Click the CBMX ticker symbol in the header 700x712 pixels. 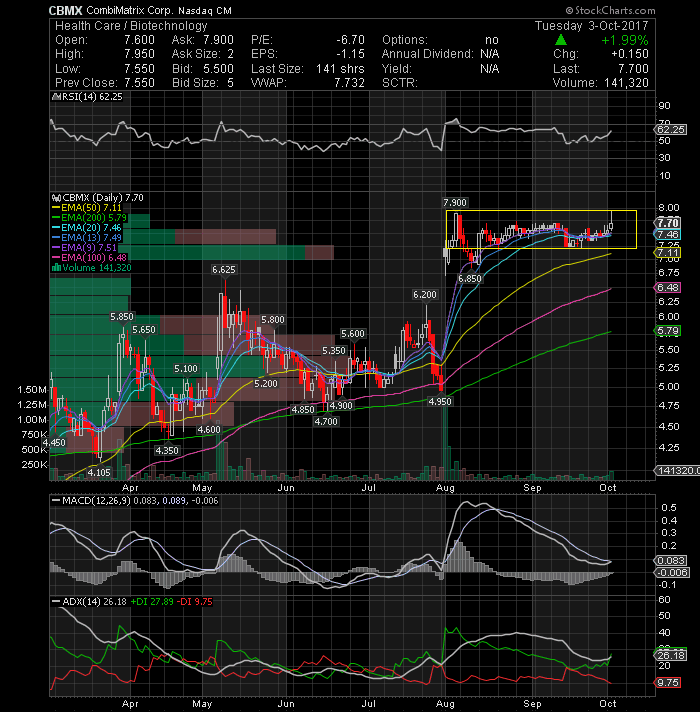tap(66, 10)
